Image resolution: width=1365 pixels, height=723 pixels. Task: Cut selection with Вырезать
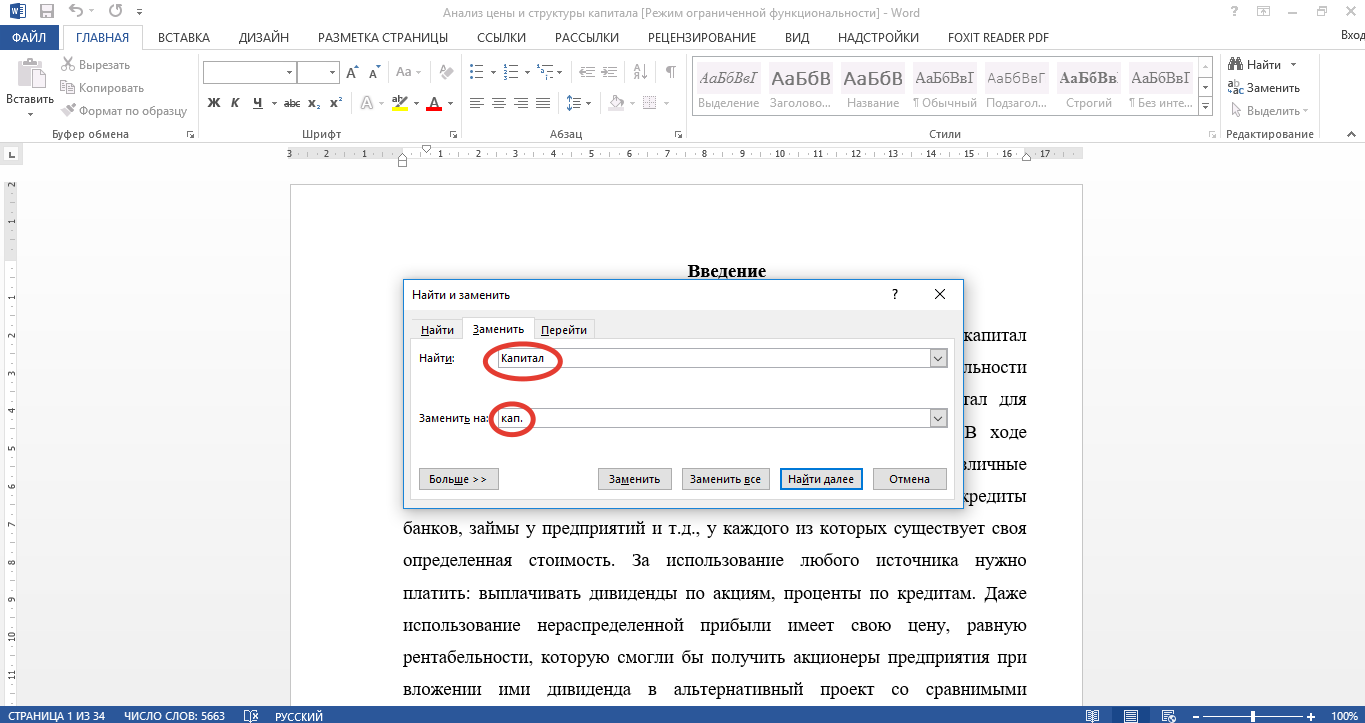point(96,65)
